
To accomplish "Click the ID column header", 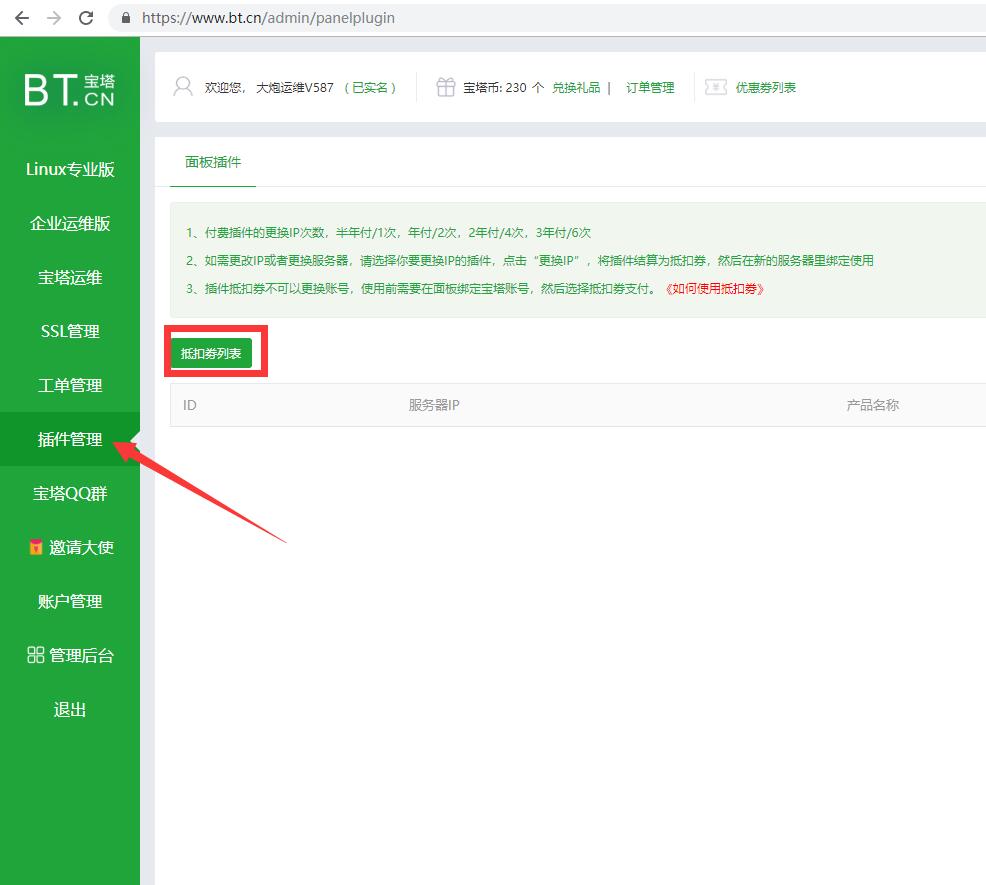I will tap(190, 405).
